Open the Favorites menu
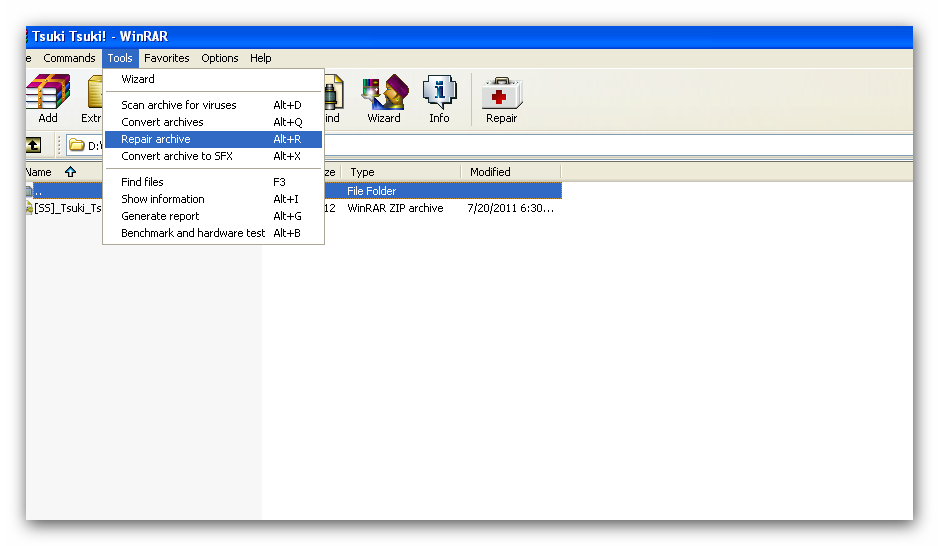Viewport: 939px width, 546px height. pos(166,58)
